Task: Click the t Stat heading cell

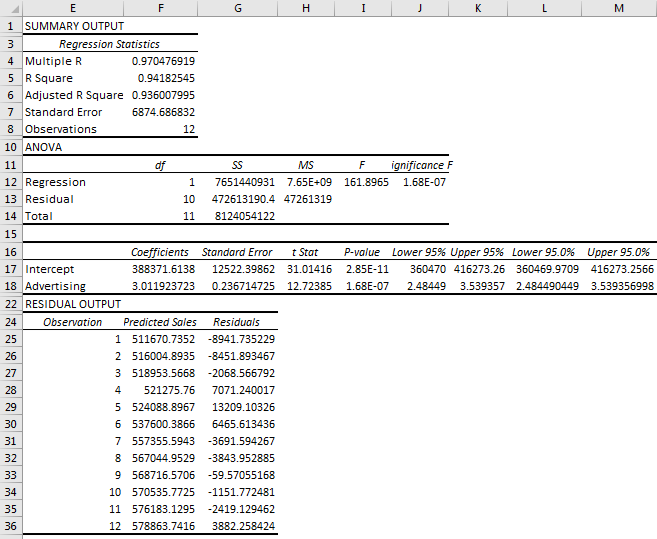Action: (305, 252)
